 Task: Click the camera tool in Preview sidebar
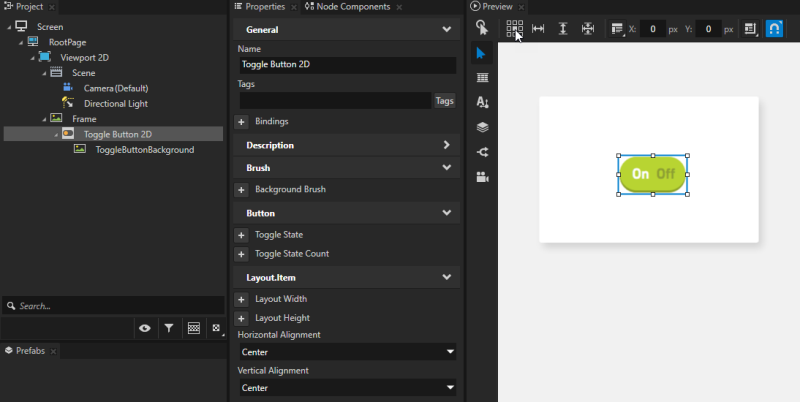tap(482, 177)
